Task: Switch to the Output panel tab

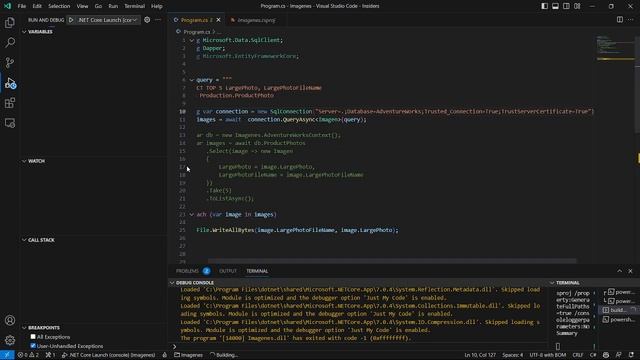Action: 228,271
